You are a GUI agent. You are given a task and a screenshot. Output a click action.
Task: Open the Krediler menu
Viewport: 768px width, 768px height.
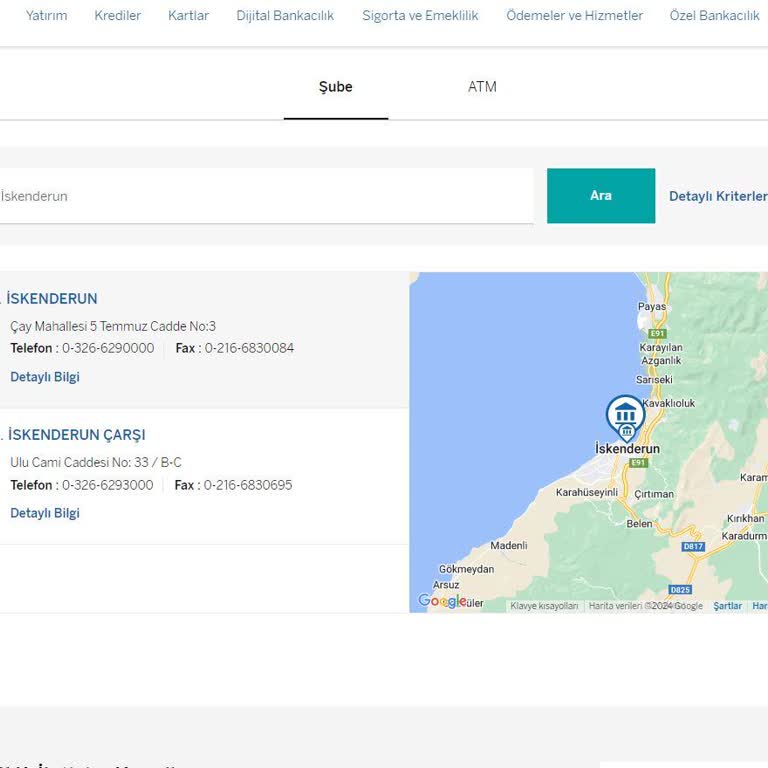point(117,16)
